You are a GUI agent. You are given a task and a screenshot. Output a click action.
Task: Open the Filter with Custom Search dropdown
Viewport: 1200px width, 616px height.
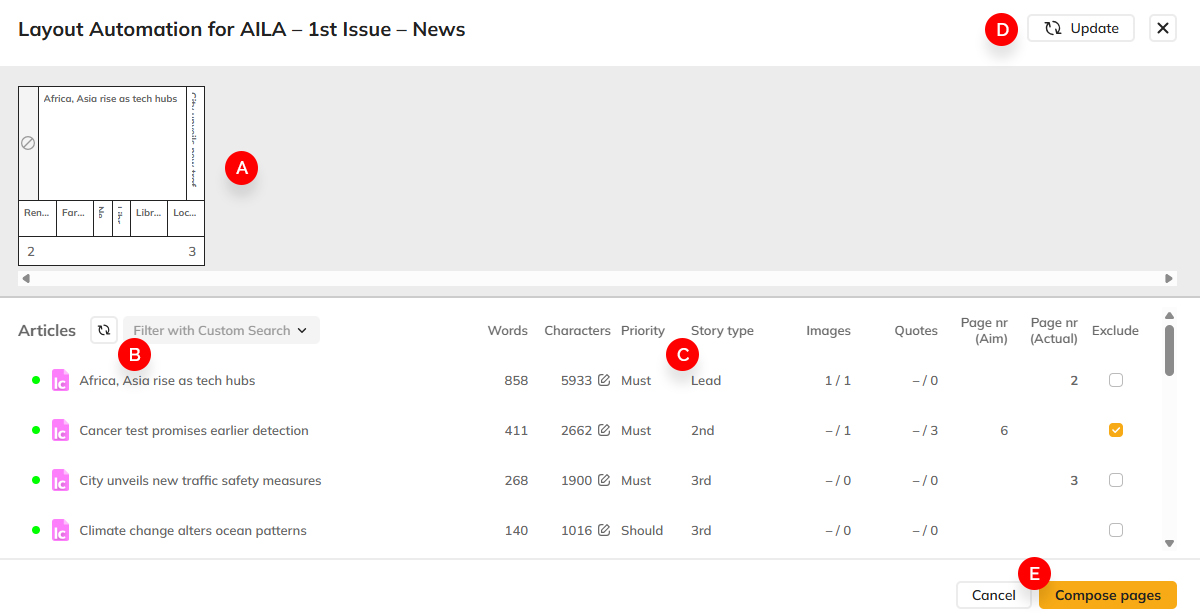point(221,330)
